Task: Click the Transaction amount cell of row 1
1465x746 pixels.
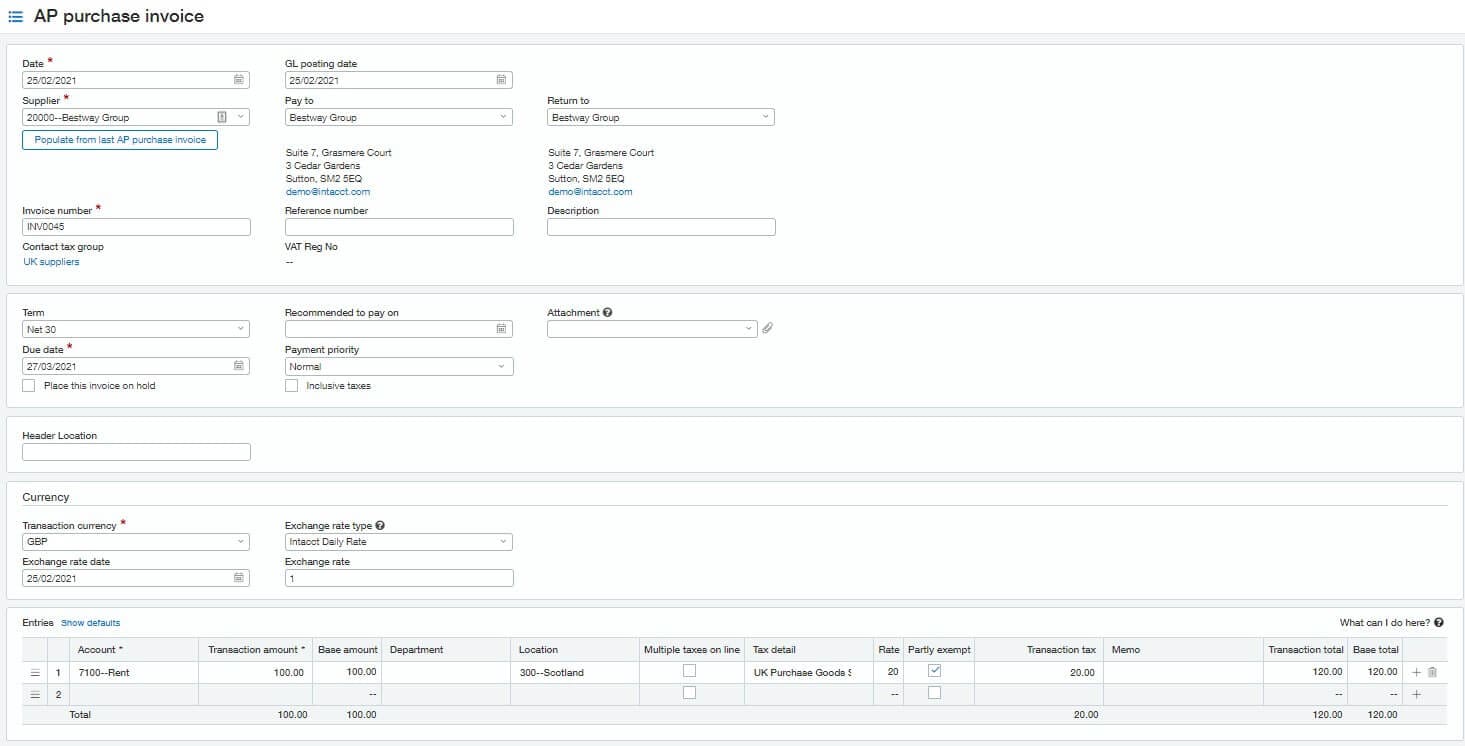Action: (x=255, y=673)
